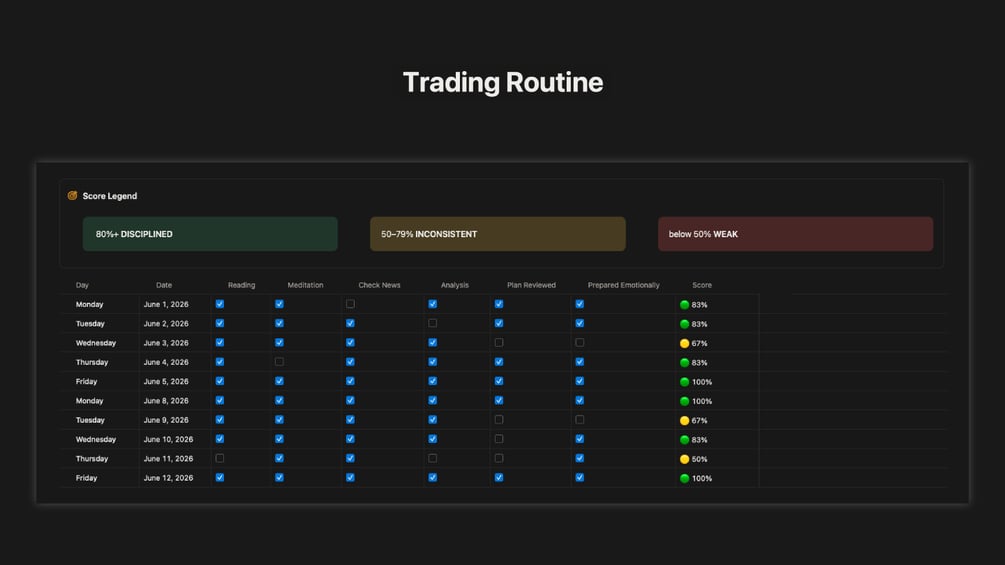Select the Check News column header

[x=379, y=285]
